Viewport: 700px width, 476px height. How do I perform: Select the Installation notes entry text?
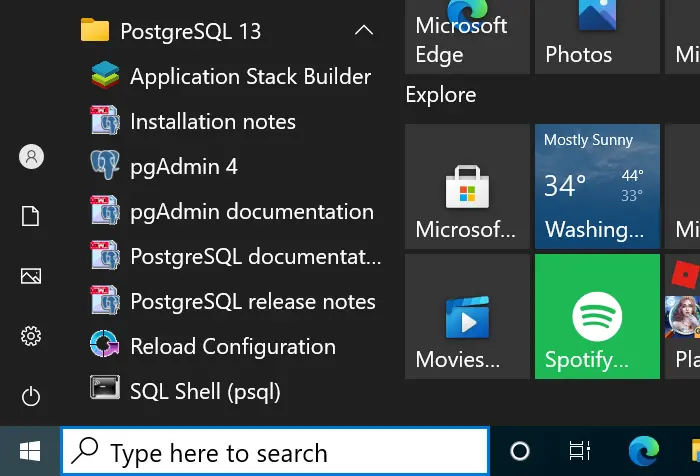pos(213,121)
